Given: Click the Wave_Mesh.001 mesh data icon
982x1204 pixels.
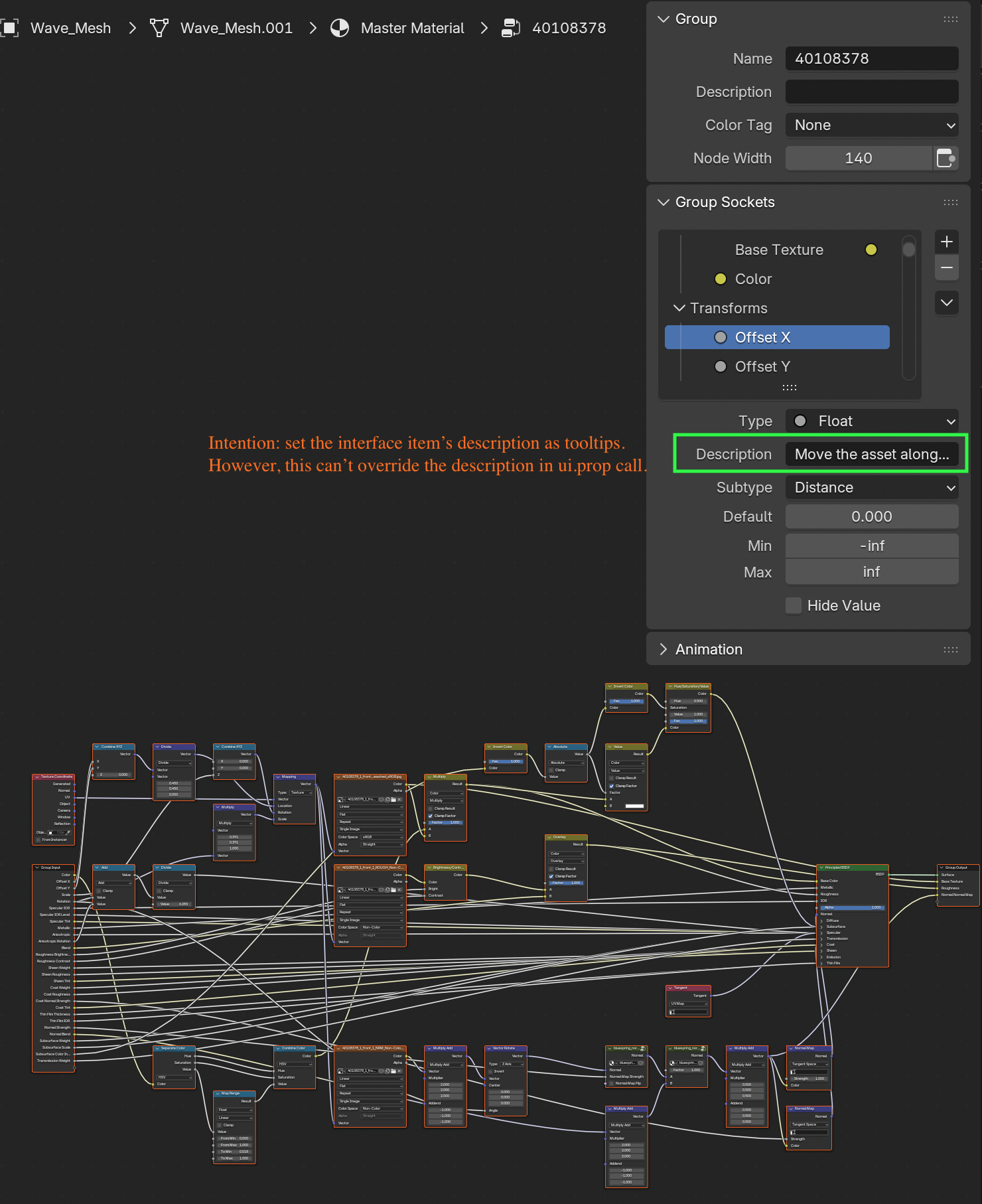Looking at the screenshot, I should pos(159,28).
